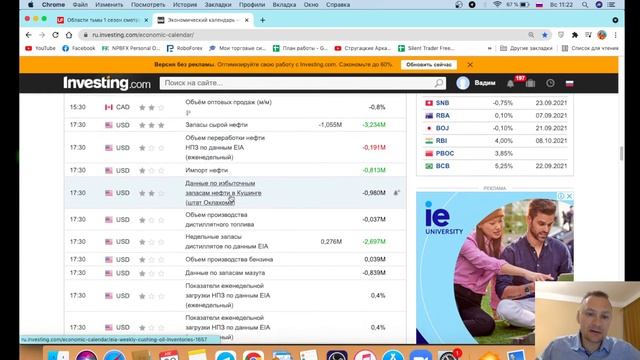Open the browser home icon
Screen dimensions: 640x360
[x=69, y=35]
